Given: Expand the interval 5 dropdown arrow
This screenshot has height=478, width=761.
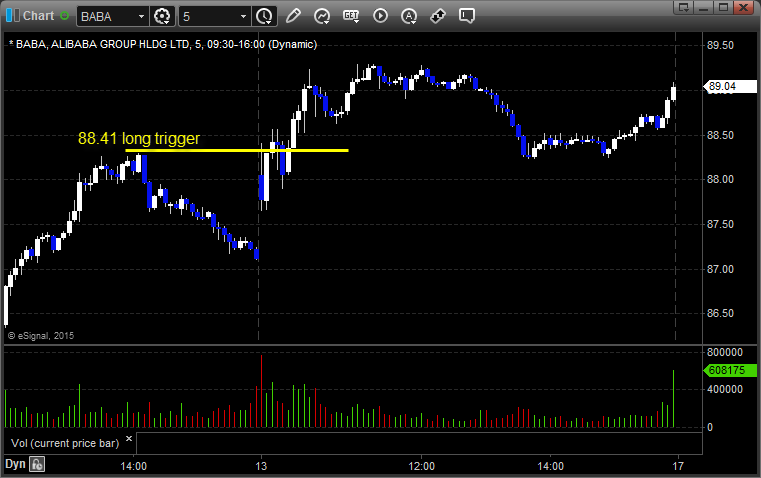Looking at the screenshot, I should coord(244,16).
